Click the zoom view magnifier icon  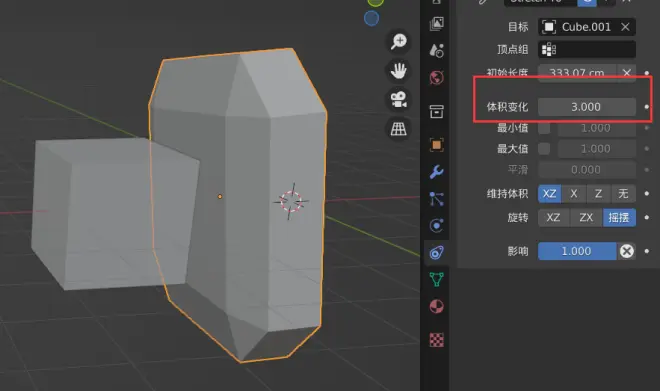point(398,41)
